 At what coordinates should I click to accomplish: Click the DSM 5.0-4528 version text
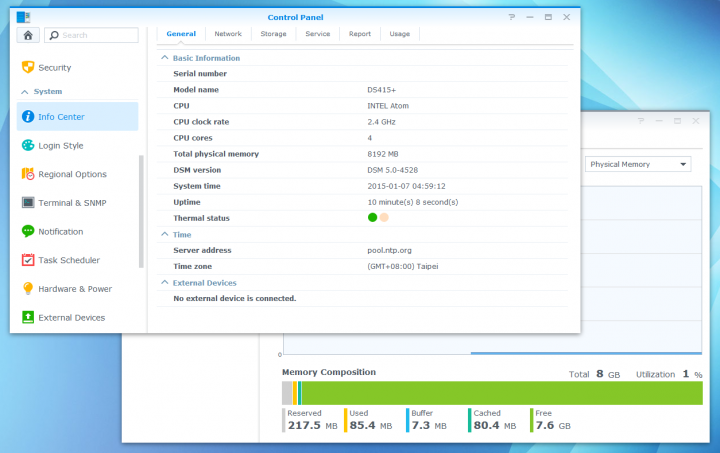[392, 170]
